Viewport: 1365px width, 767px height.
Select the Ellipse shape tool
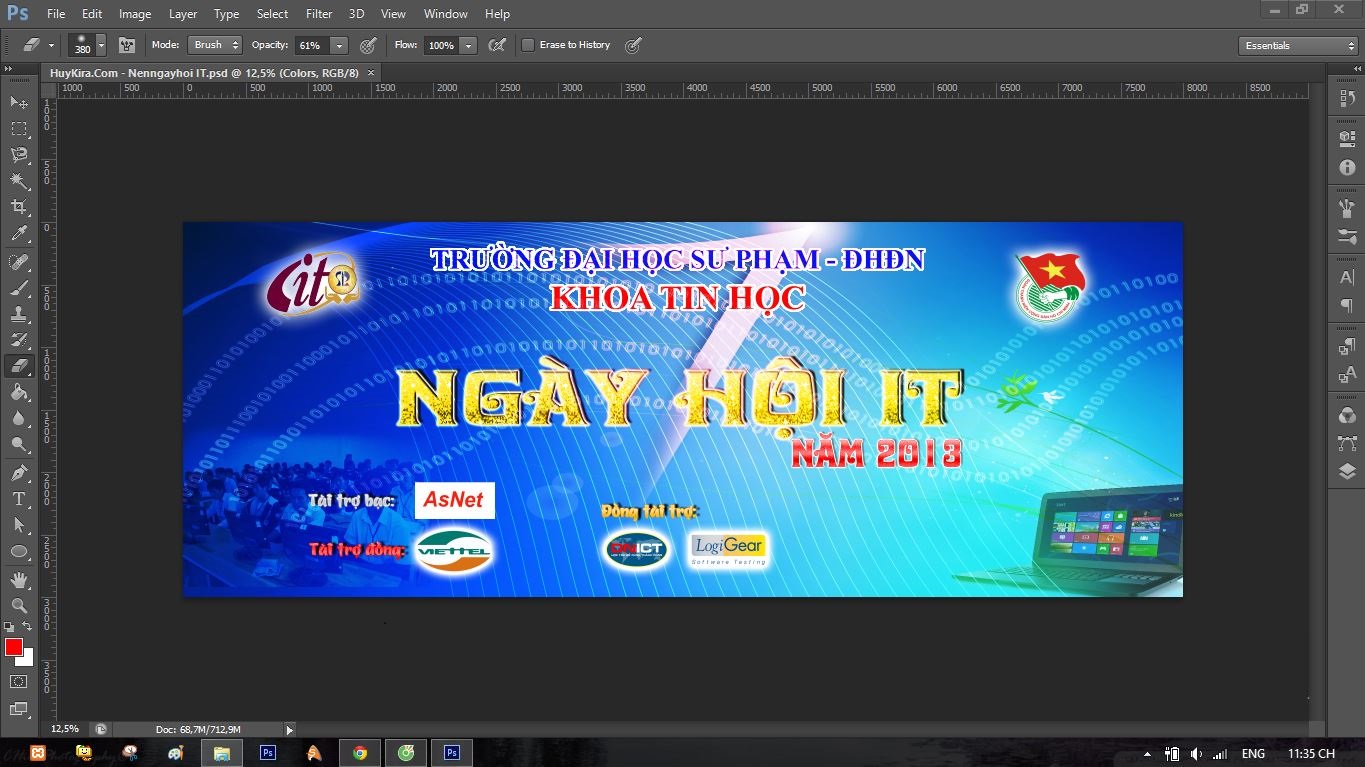coord(19,551)
